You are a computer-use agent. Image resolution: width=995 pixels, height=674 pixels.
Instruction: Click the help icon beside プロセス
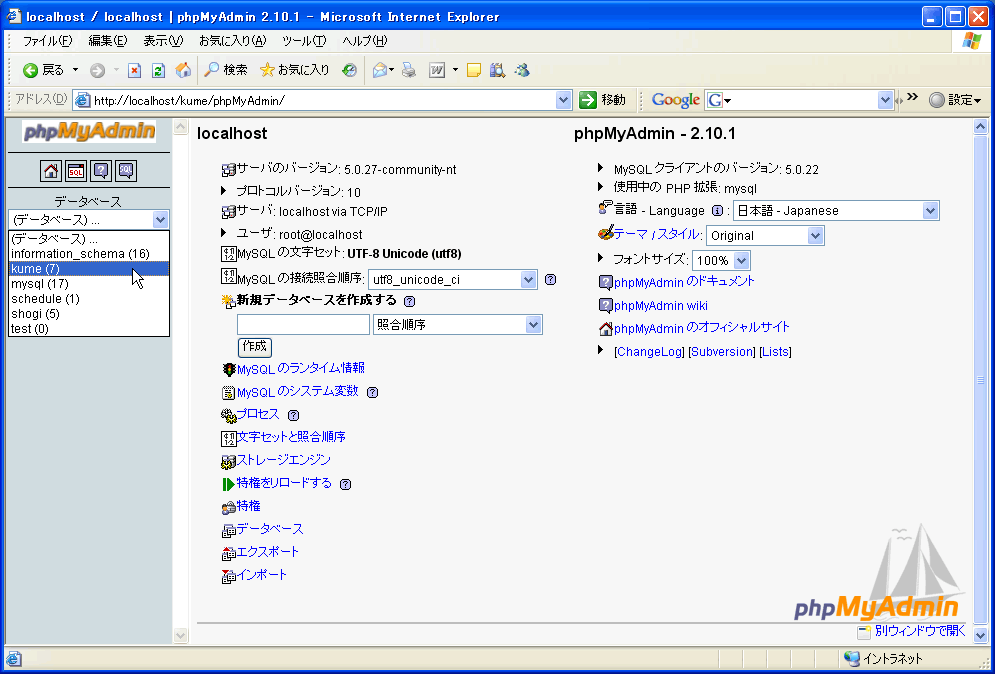(293, 416)
